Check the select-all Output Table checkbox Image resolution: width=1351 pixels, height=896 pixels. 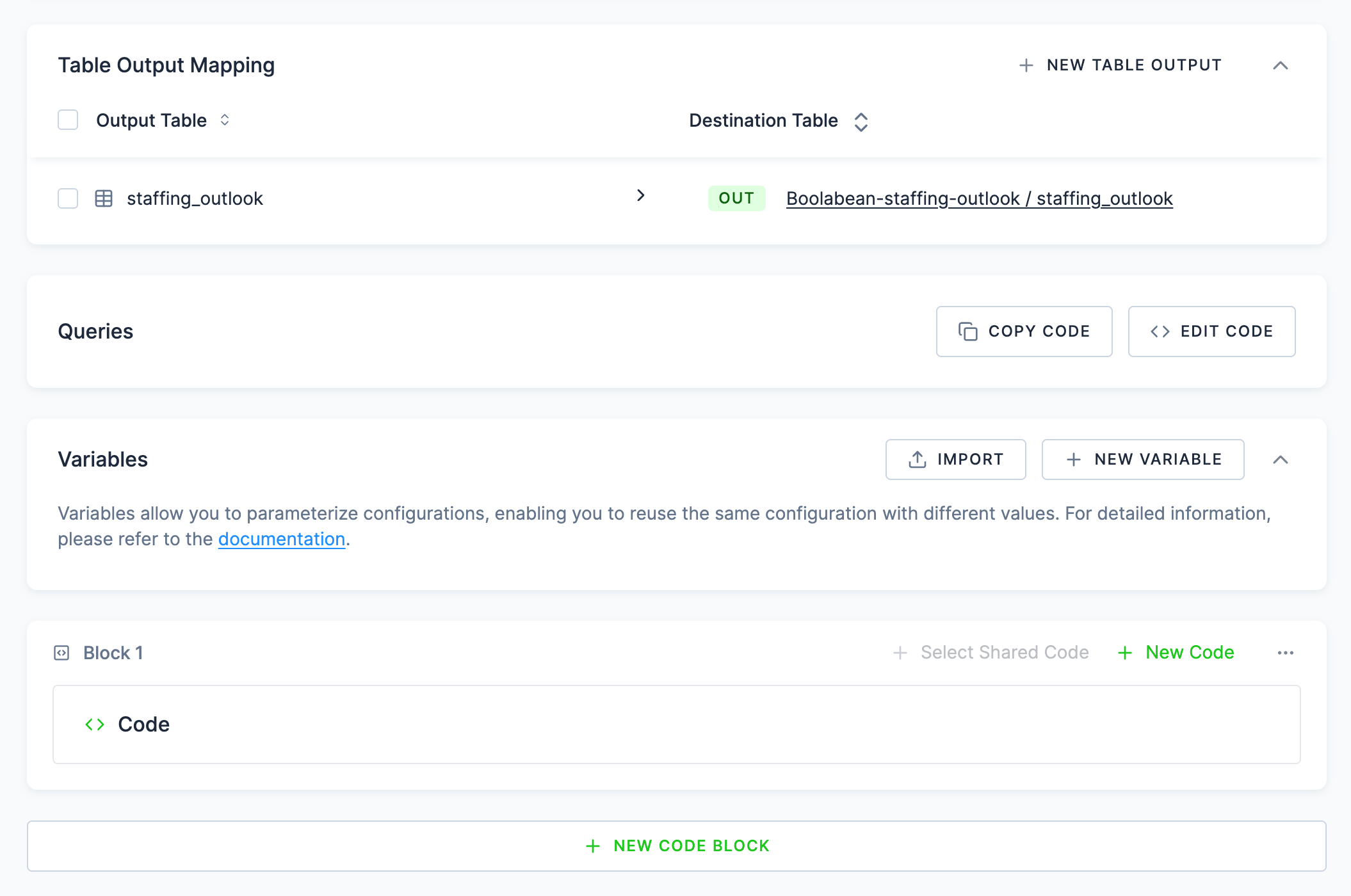coord(68,120)
